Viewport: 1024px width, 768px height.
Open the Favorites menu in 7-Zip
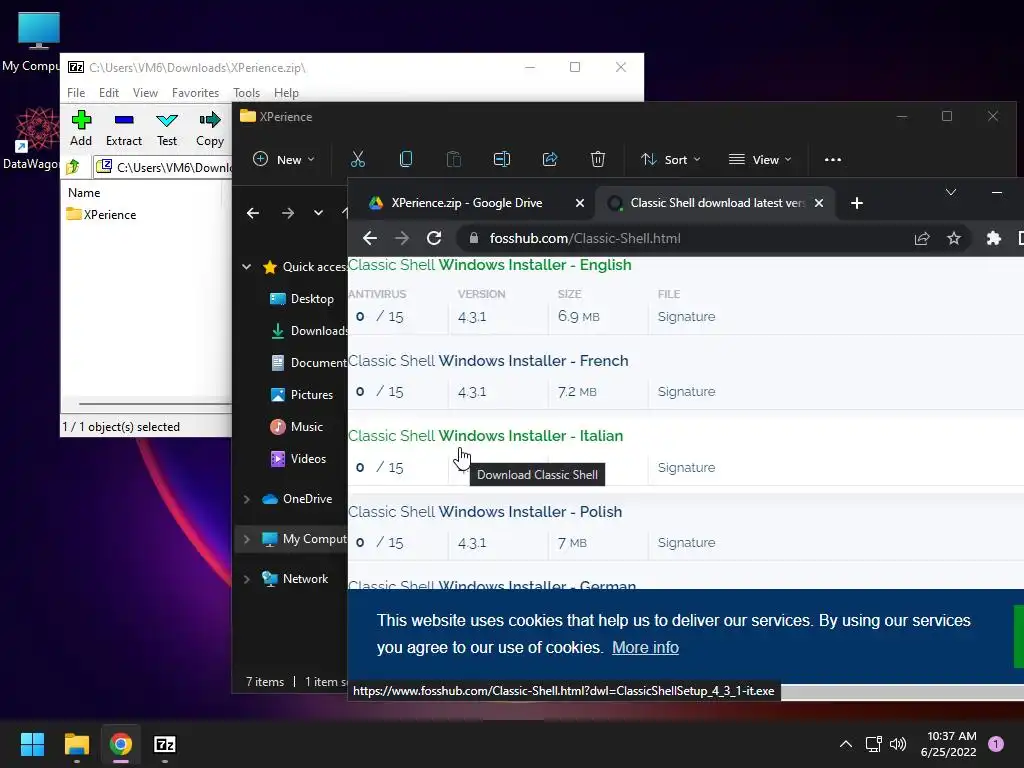tap(195, 93)
